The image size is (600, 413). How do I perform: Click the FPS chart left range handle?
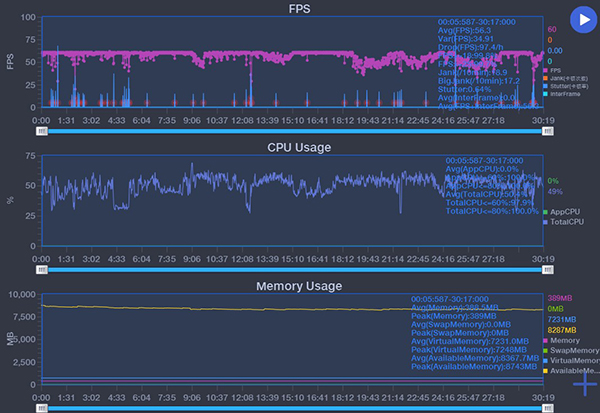[x=41, y=130]
